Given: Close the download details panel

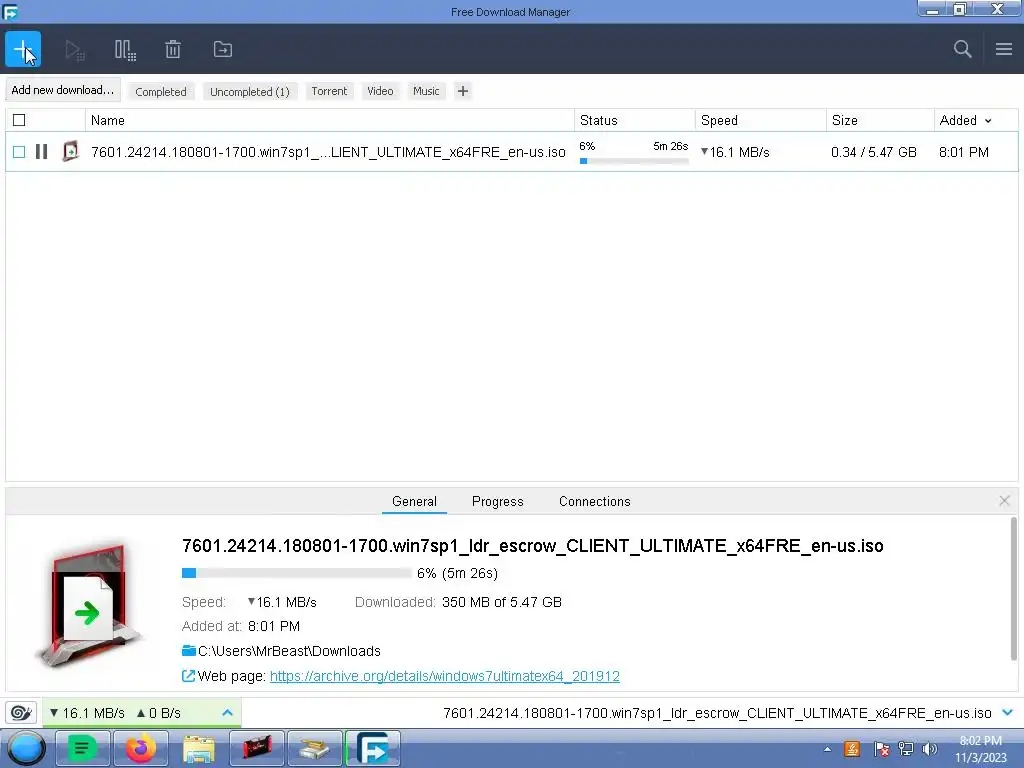Looking at the screenshot, I should [x=1004, y=501].
